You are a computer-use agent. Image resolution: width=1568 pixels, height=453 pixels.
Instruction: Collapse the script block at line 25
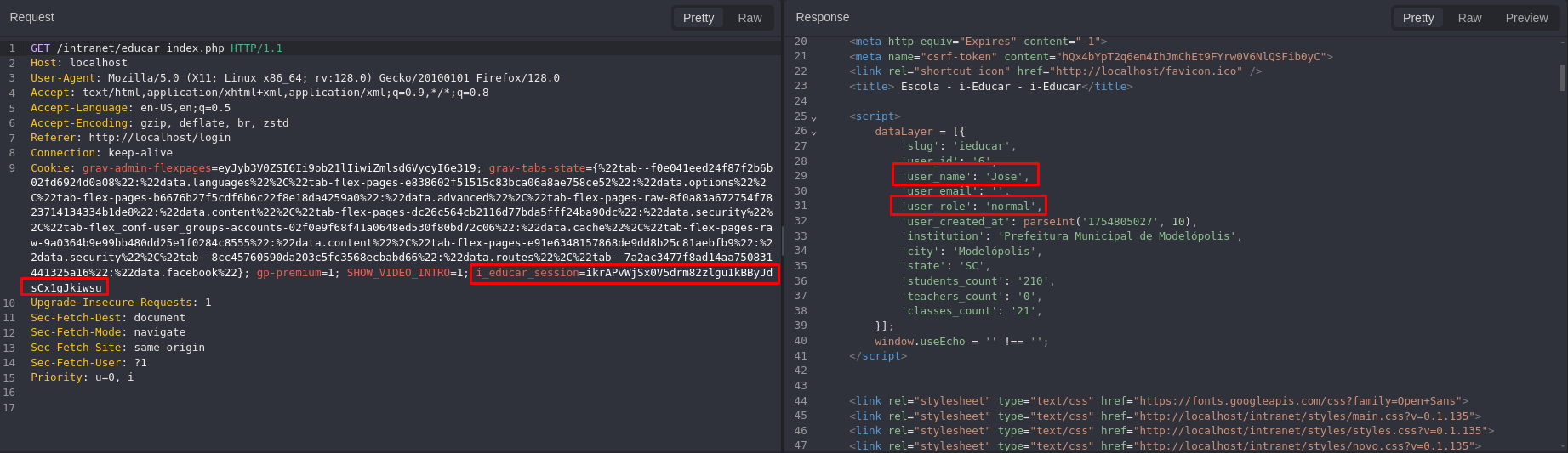814,117
